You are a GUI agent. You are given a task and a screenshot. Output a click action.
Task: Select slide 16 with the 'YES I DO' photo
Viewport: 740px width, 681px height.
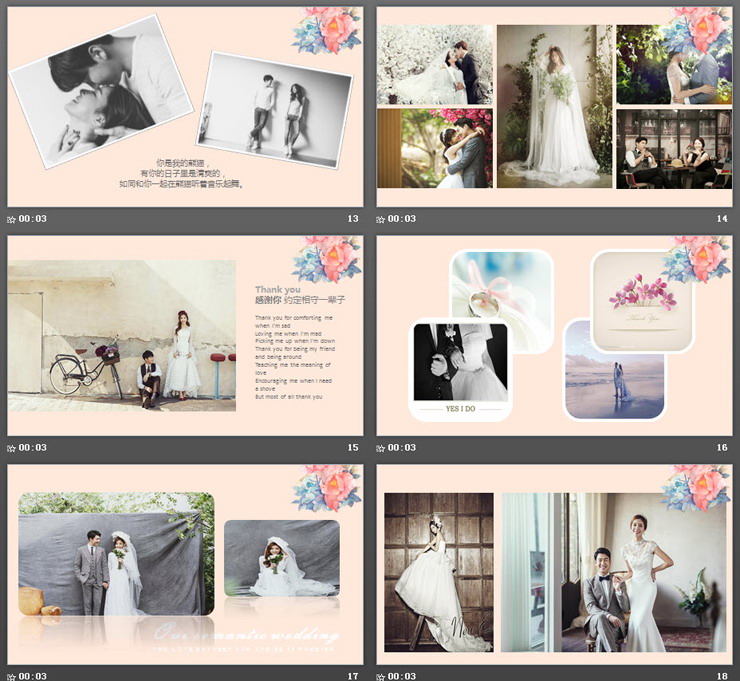coord(554,335)
